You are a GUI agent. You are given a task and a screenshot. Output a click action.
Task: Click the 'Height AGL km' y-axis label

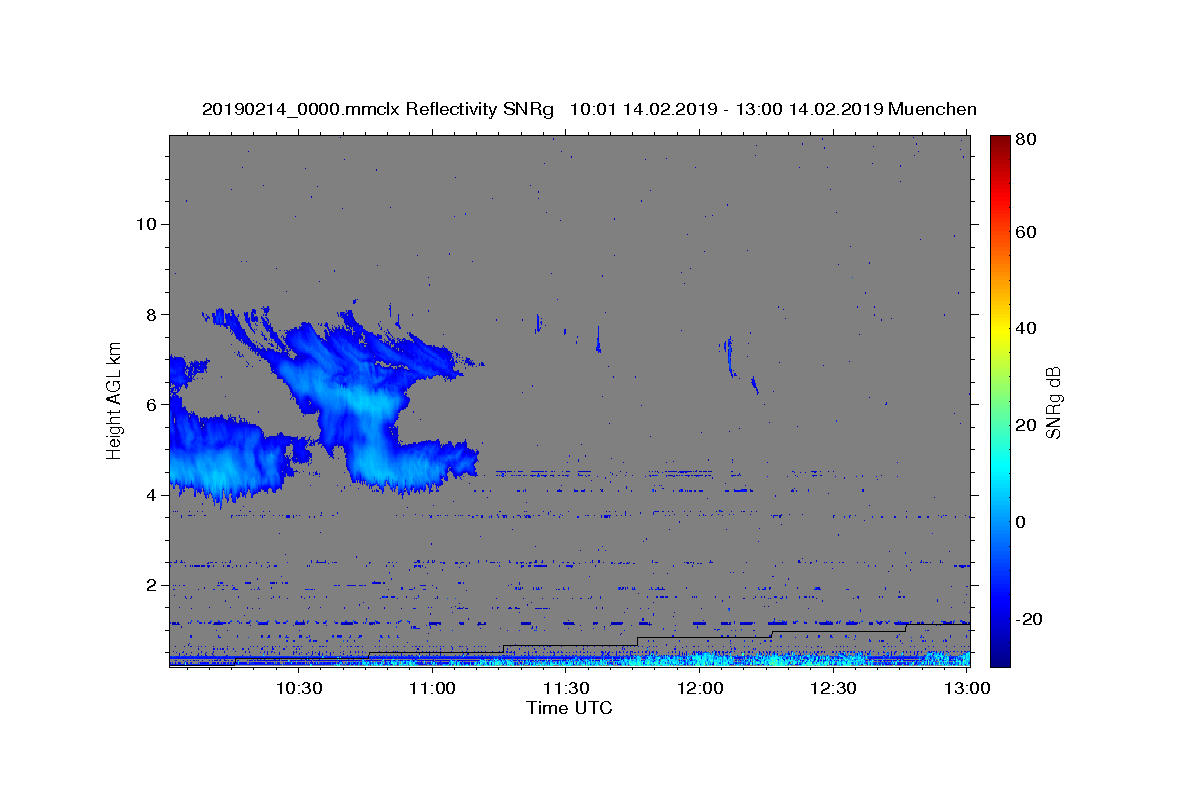coord(115,401)
